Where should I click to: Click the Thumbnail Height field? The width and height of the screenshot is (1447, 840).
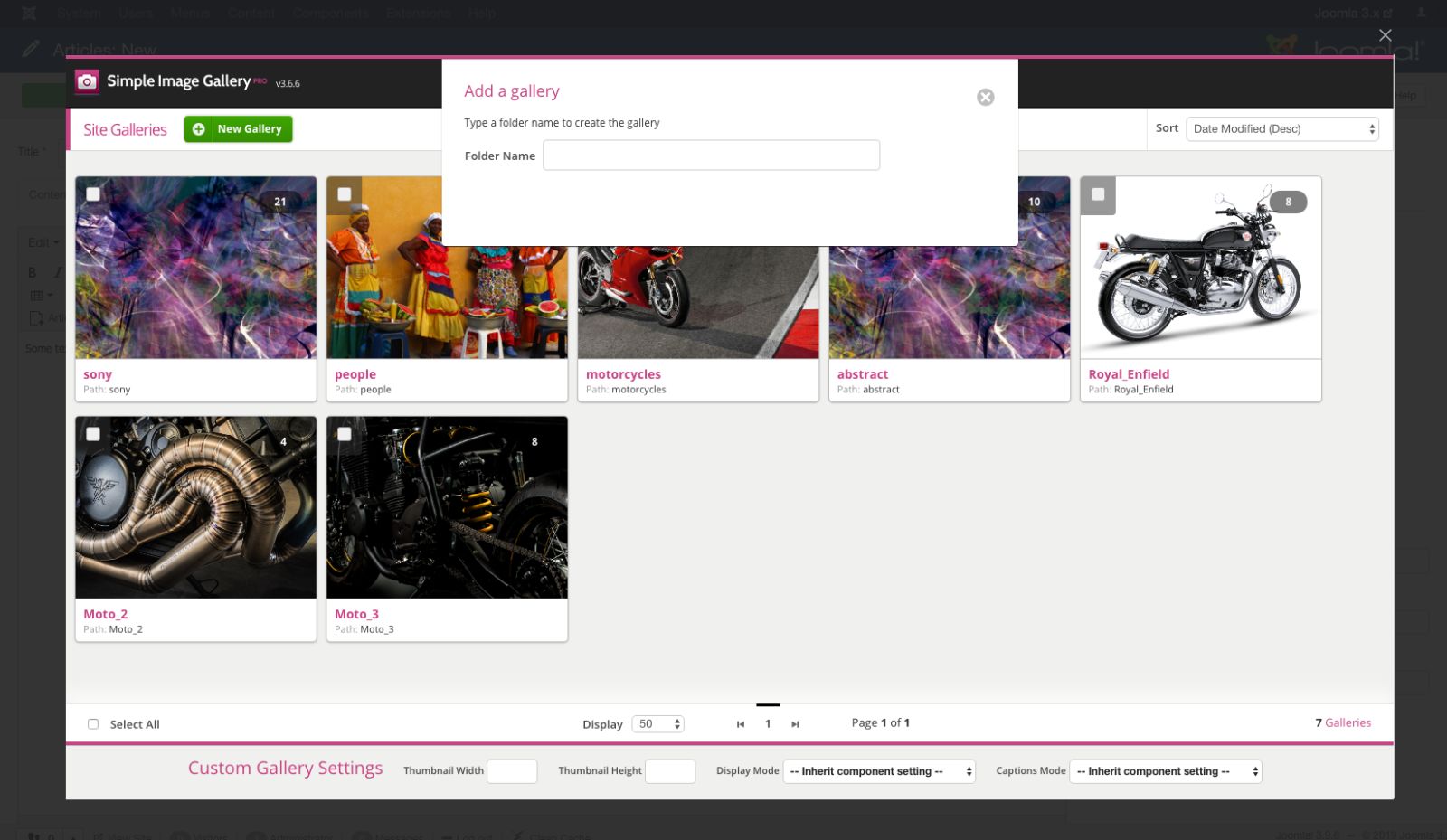click(670, 771)
